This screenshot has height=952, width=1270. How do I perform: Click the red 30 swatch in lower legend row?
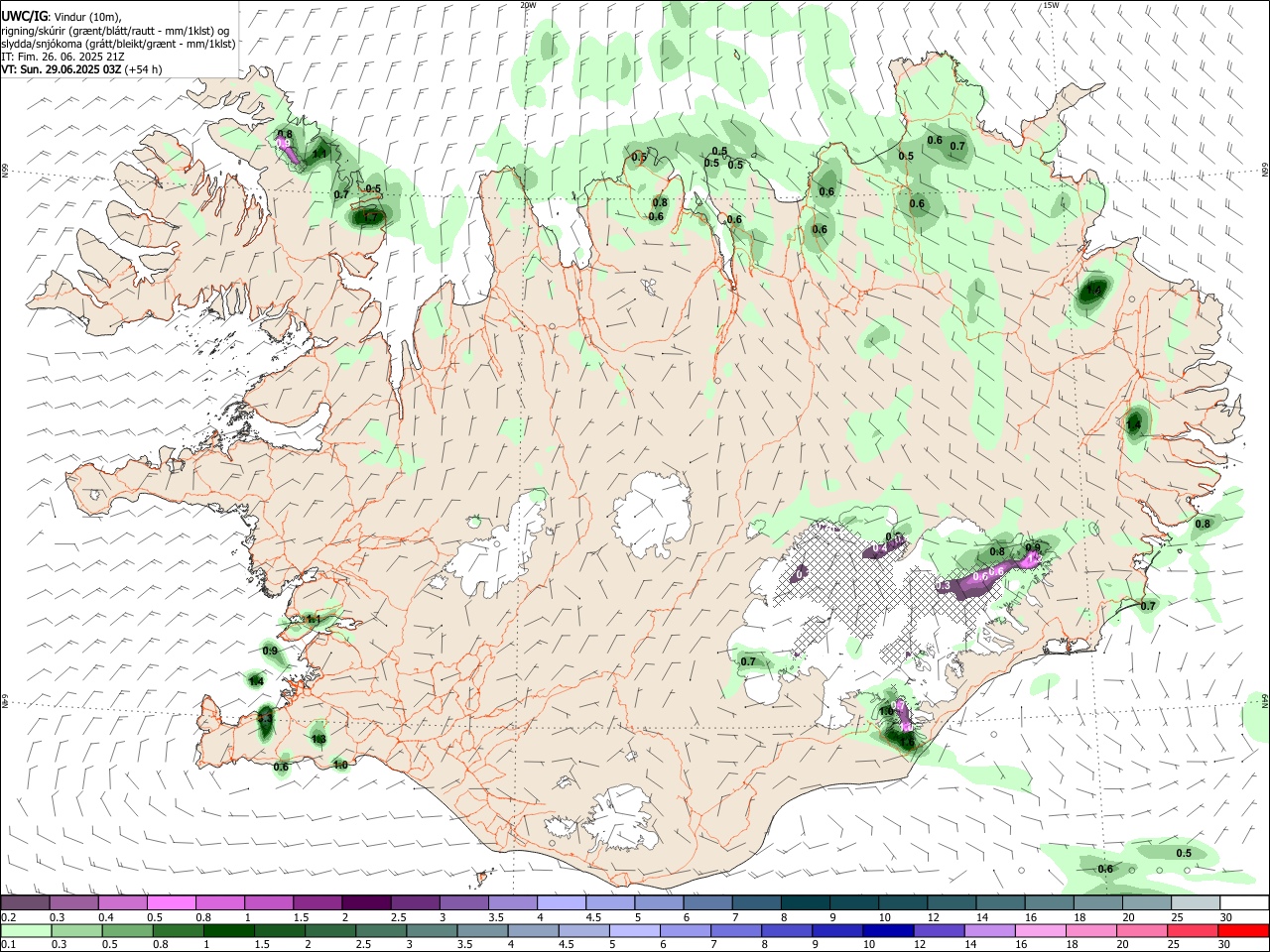click(x=1242, y=930)
